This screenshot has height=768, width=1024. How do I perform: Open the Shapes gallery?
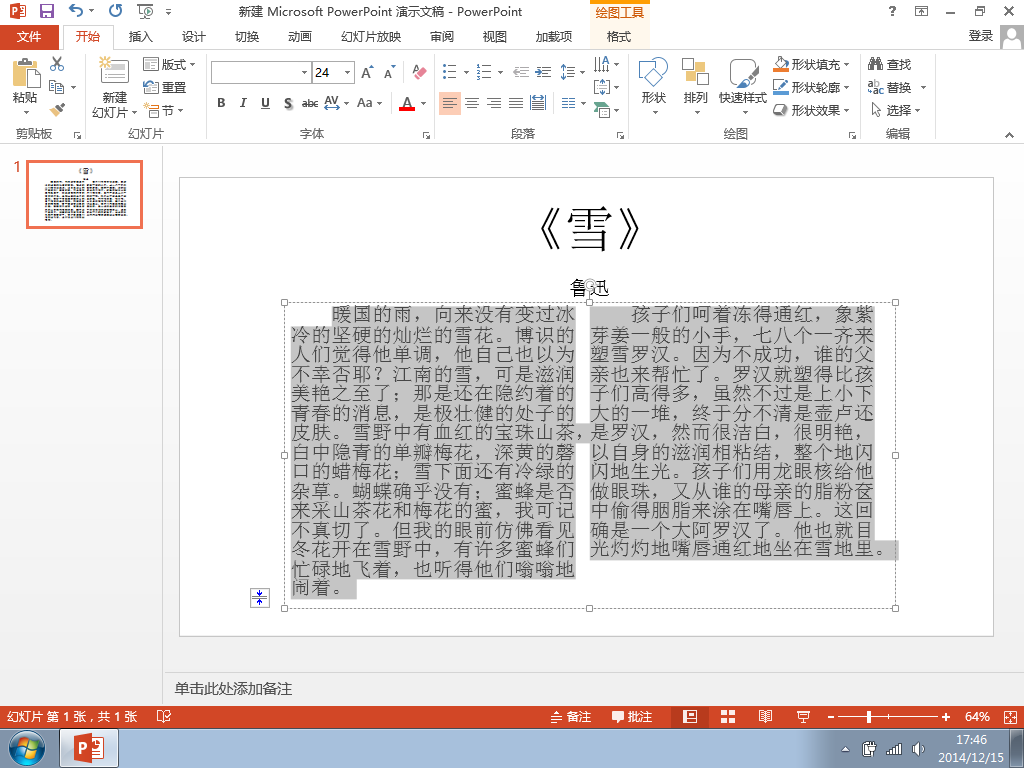(x=653, y=86)
